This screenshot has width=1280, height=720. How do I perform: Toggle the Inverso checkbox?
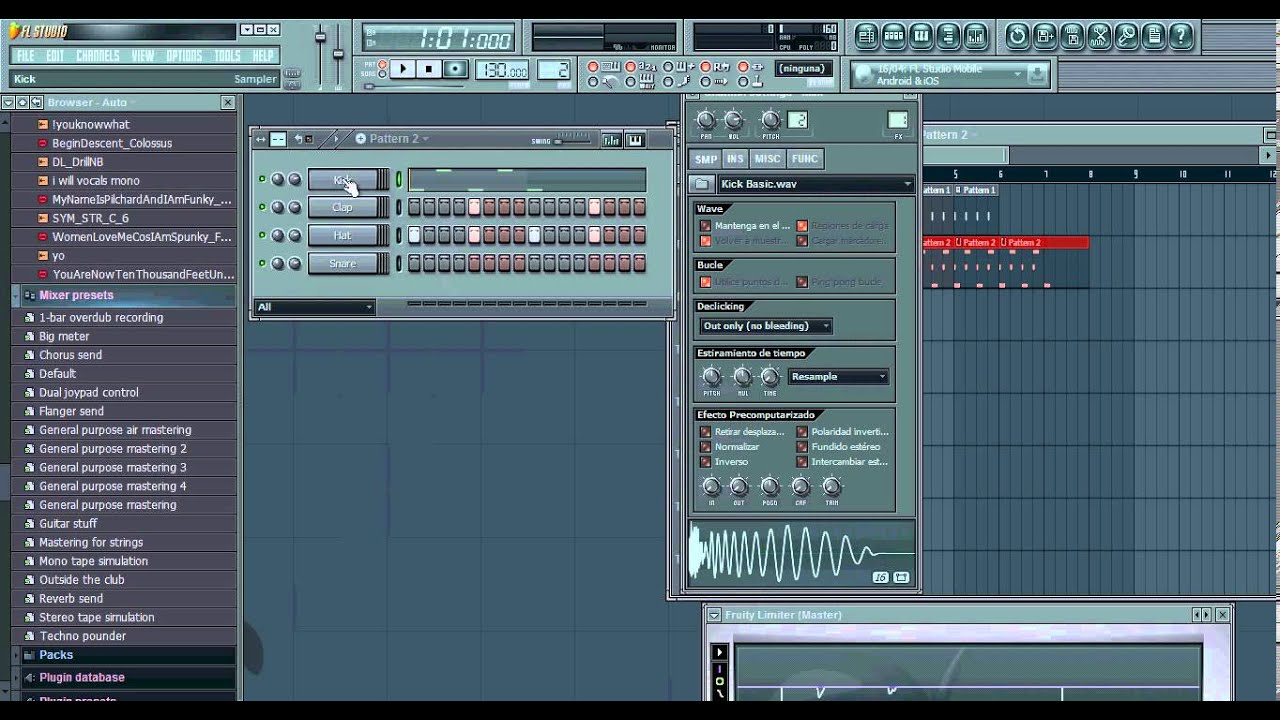tap(706, 462)
